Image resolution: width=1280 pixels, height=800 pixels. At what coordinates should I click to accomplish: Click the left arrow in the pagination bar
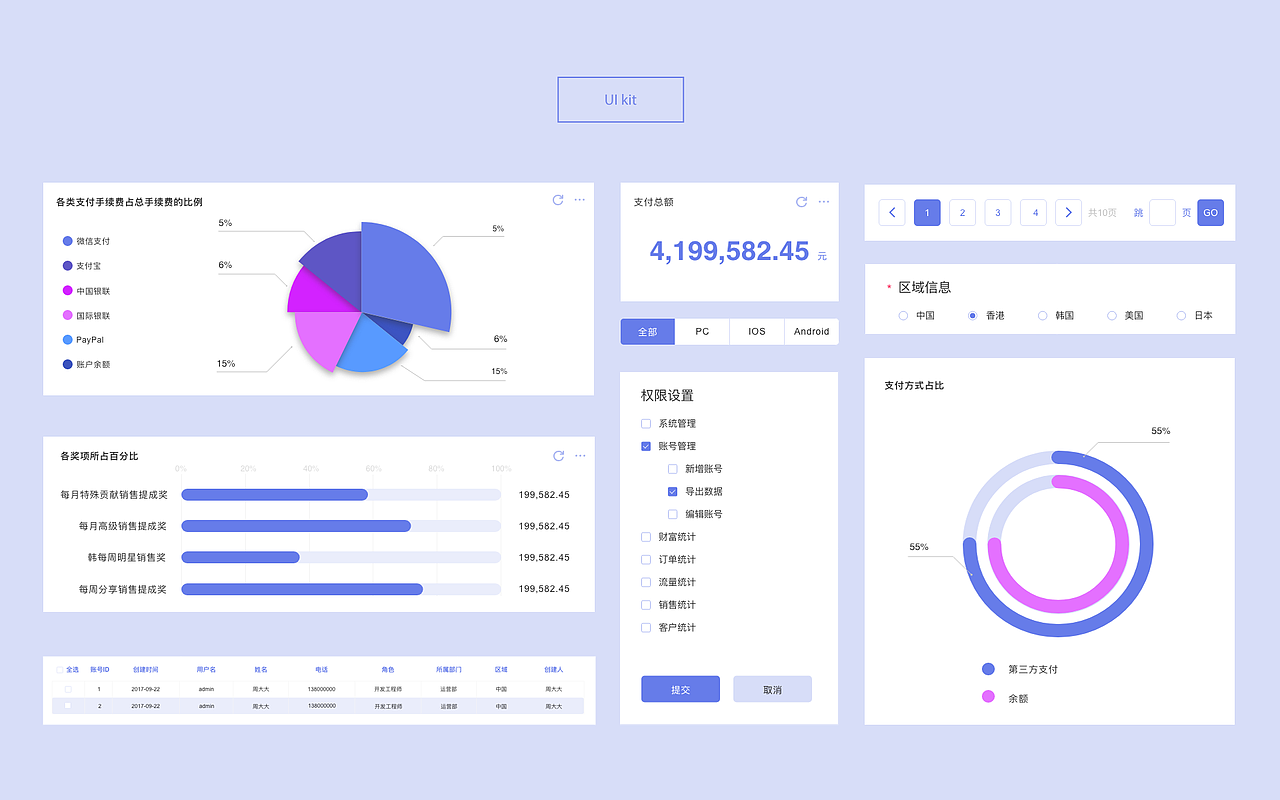(891, 212)
